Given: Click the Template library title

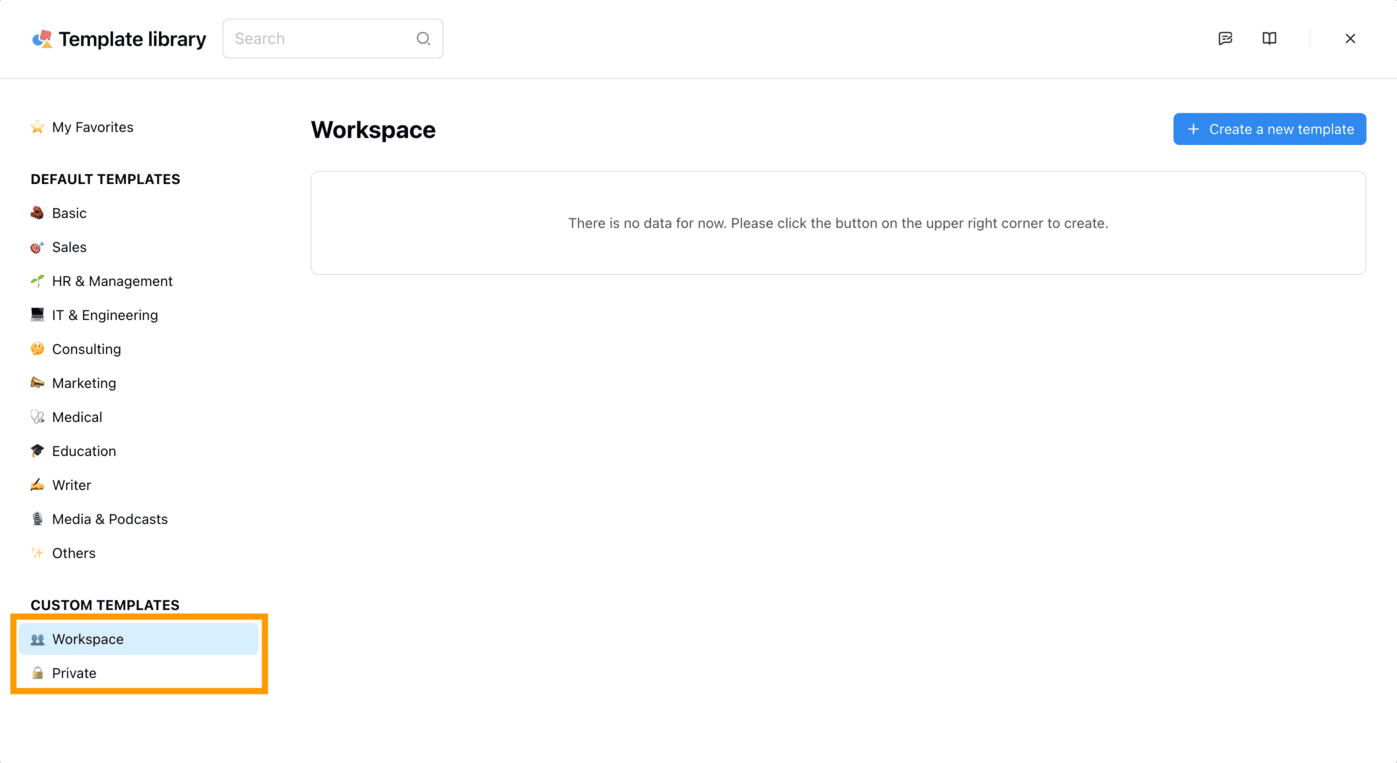Looking at the screenshot, I should click(x=132, y=39).
